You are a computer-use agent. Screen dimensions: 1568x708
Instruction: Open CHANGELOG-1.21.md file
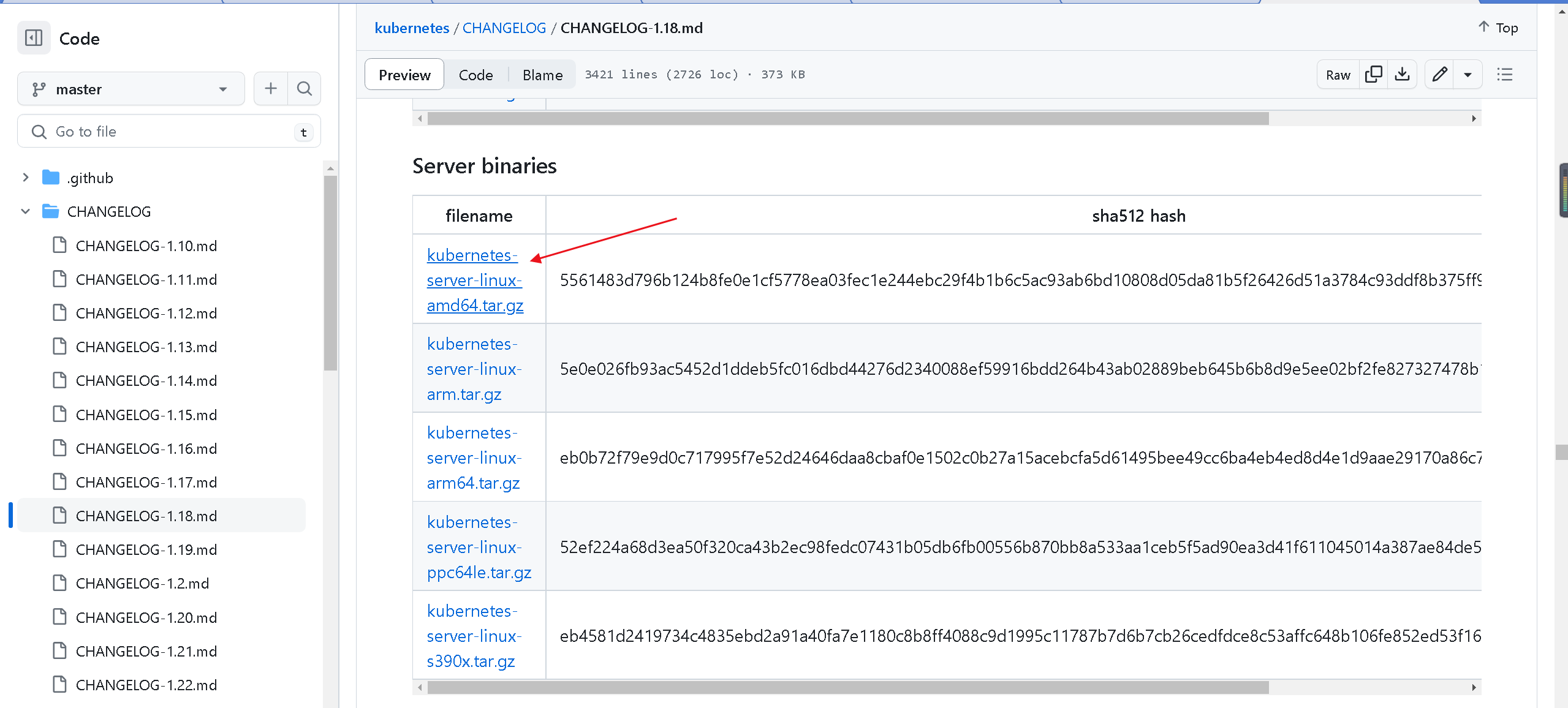pyautogui.click(x=146, y=651)
